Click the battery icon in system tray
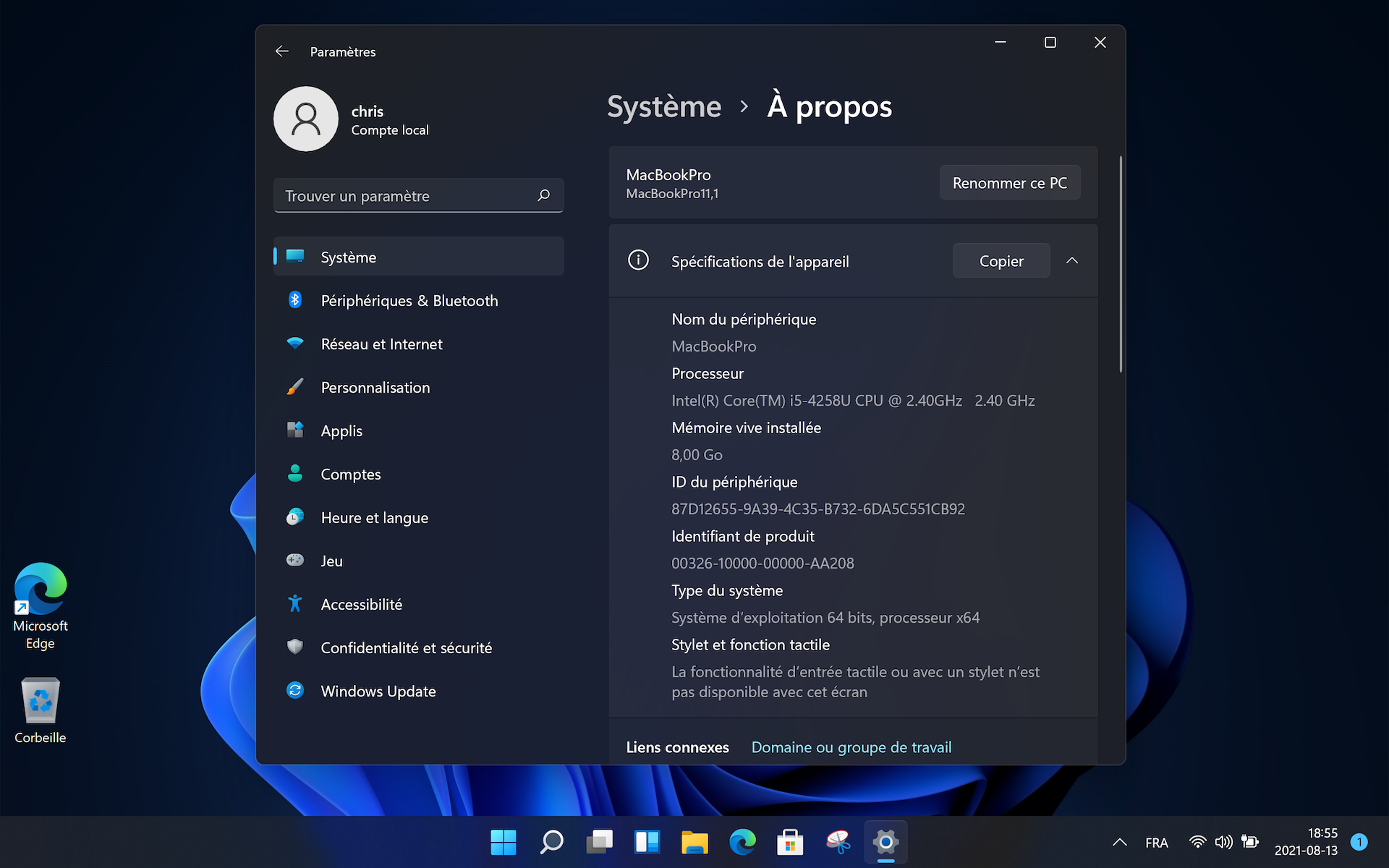 click(x=1249, y=842)
